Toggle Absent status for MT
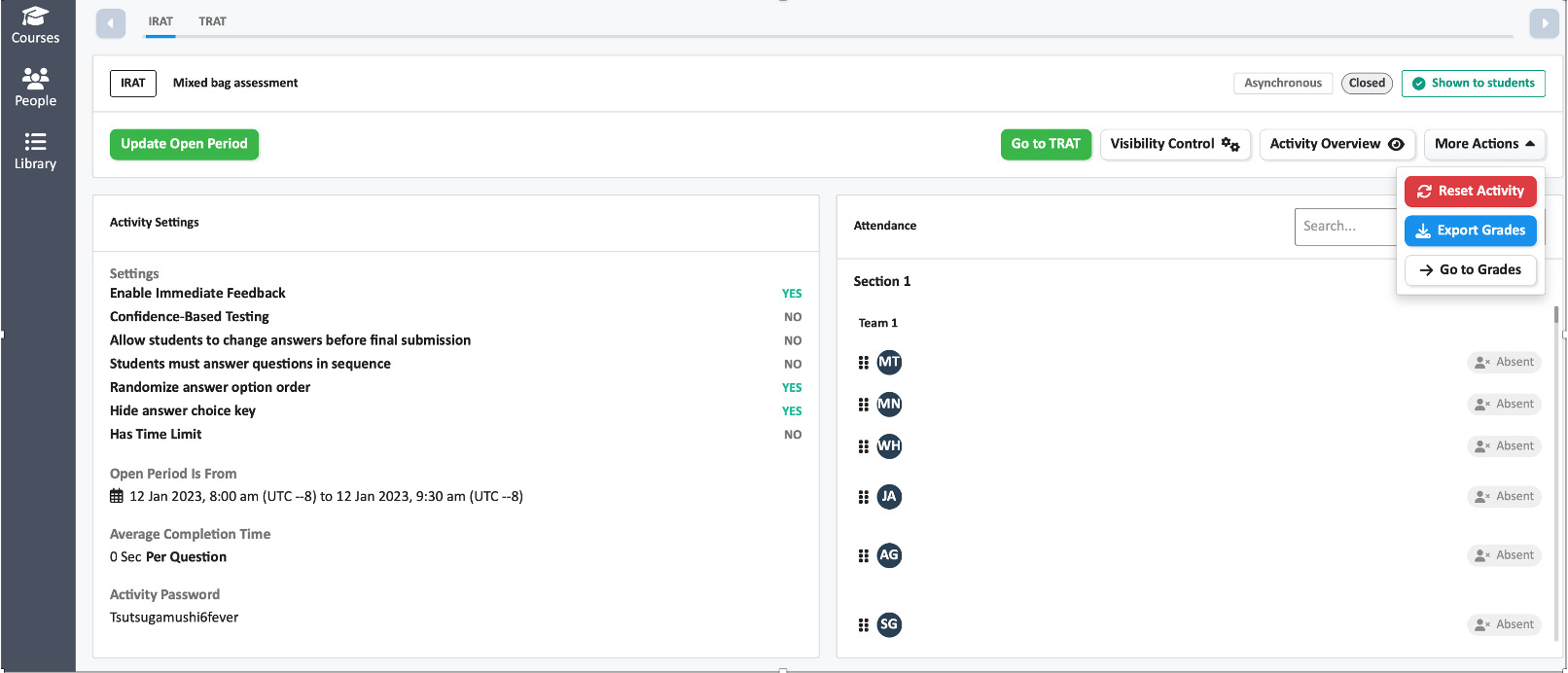 (x=1504, y=362)
